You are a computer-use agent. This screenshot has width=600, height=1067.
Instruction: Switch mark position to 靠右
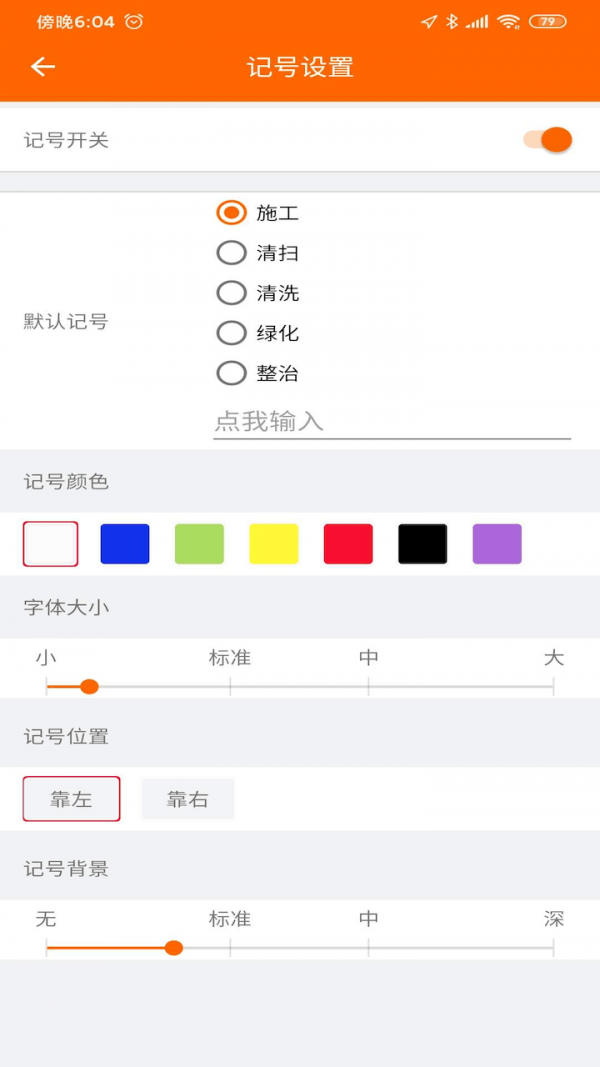click(187, 798)
